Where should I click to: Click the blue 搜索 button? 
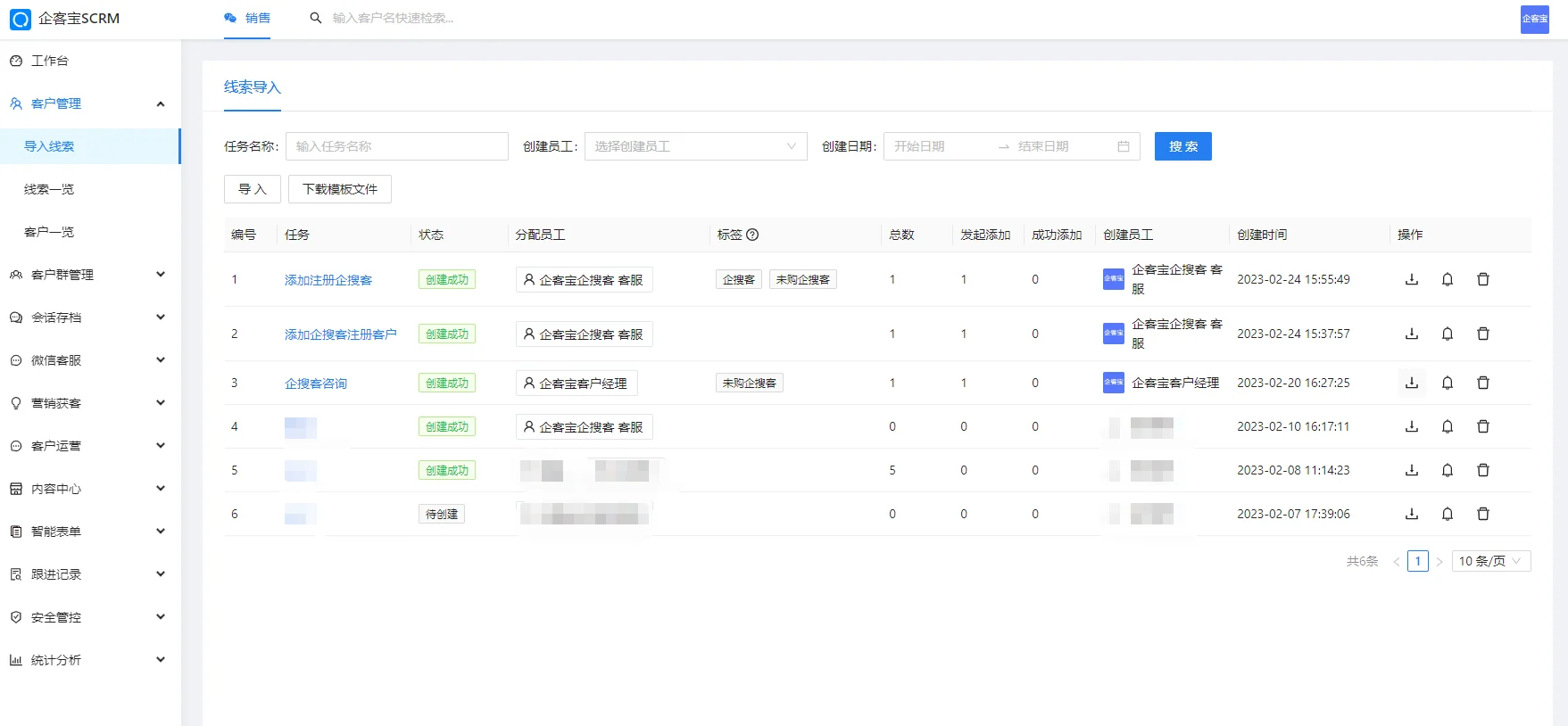(x=1183, y=146)
